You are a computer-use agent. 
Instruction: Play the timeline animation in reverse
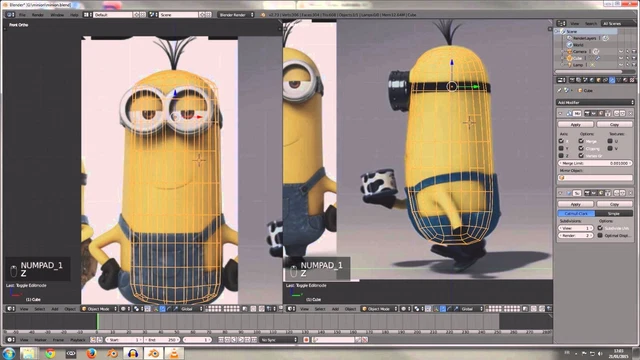point(234,340)
